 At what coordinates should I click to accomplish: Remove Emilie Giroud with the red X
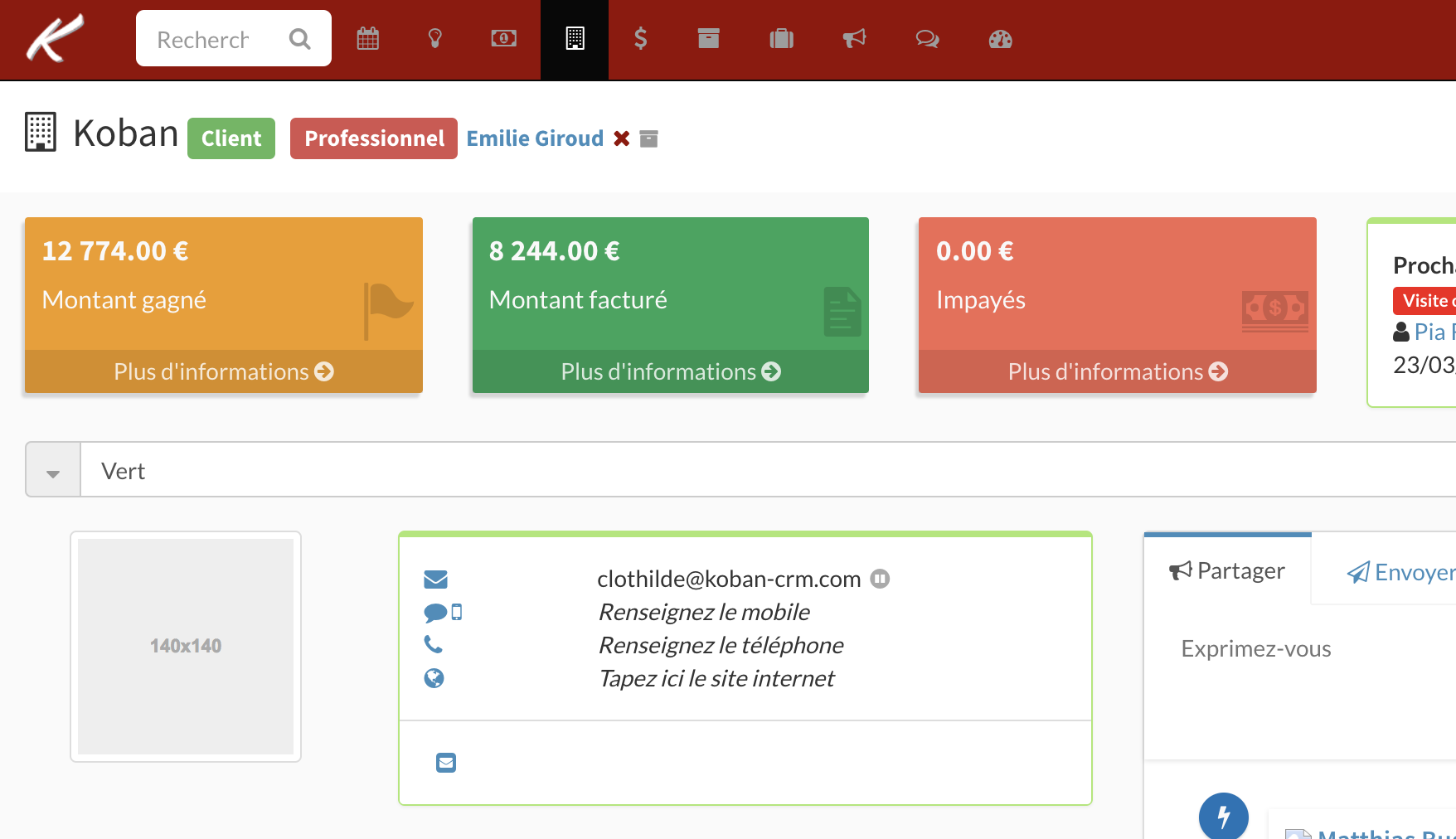point(622,138)
